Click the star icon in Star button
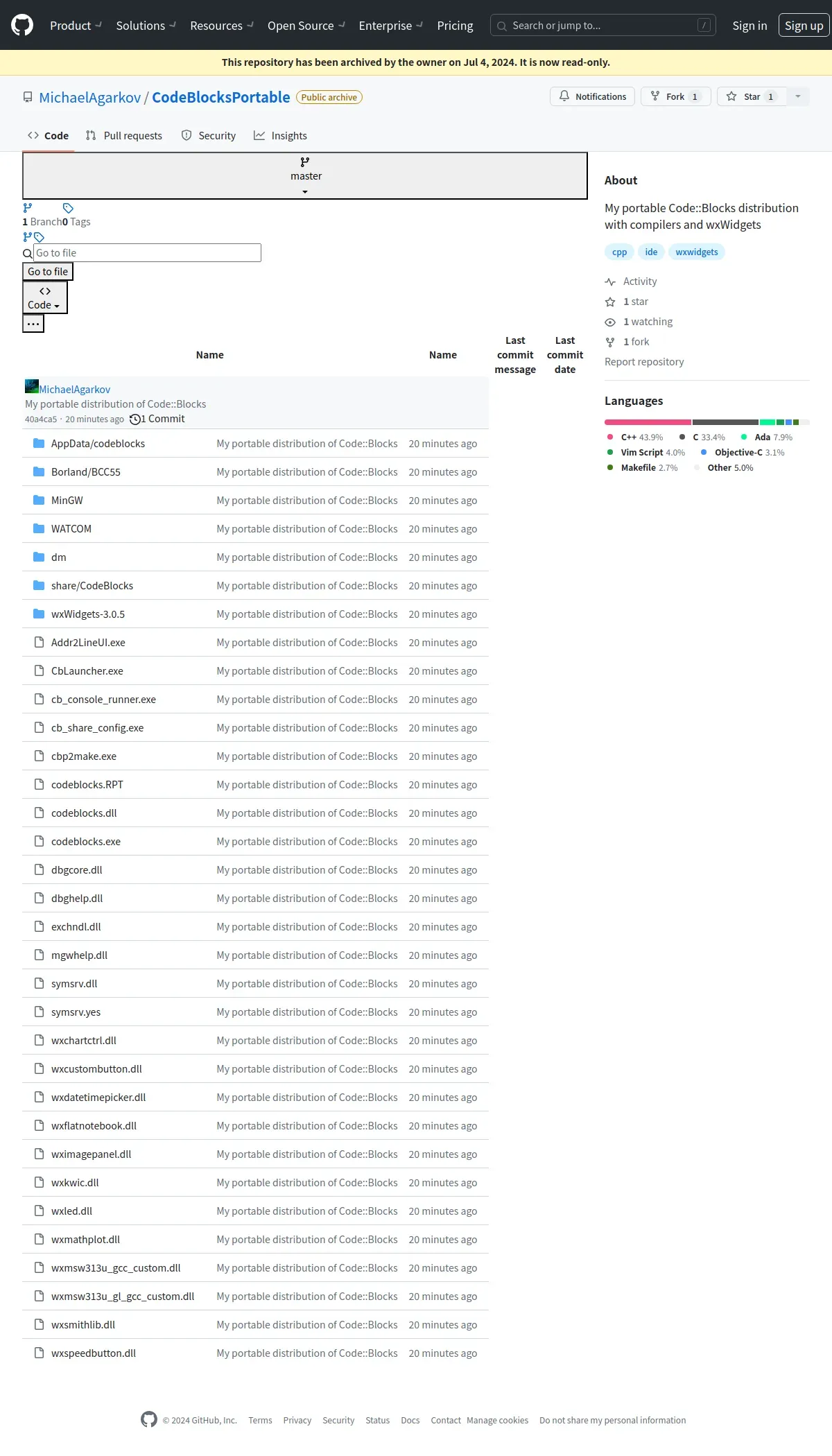Screen dimensions: 832x1456 click(731, 96)
